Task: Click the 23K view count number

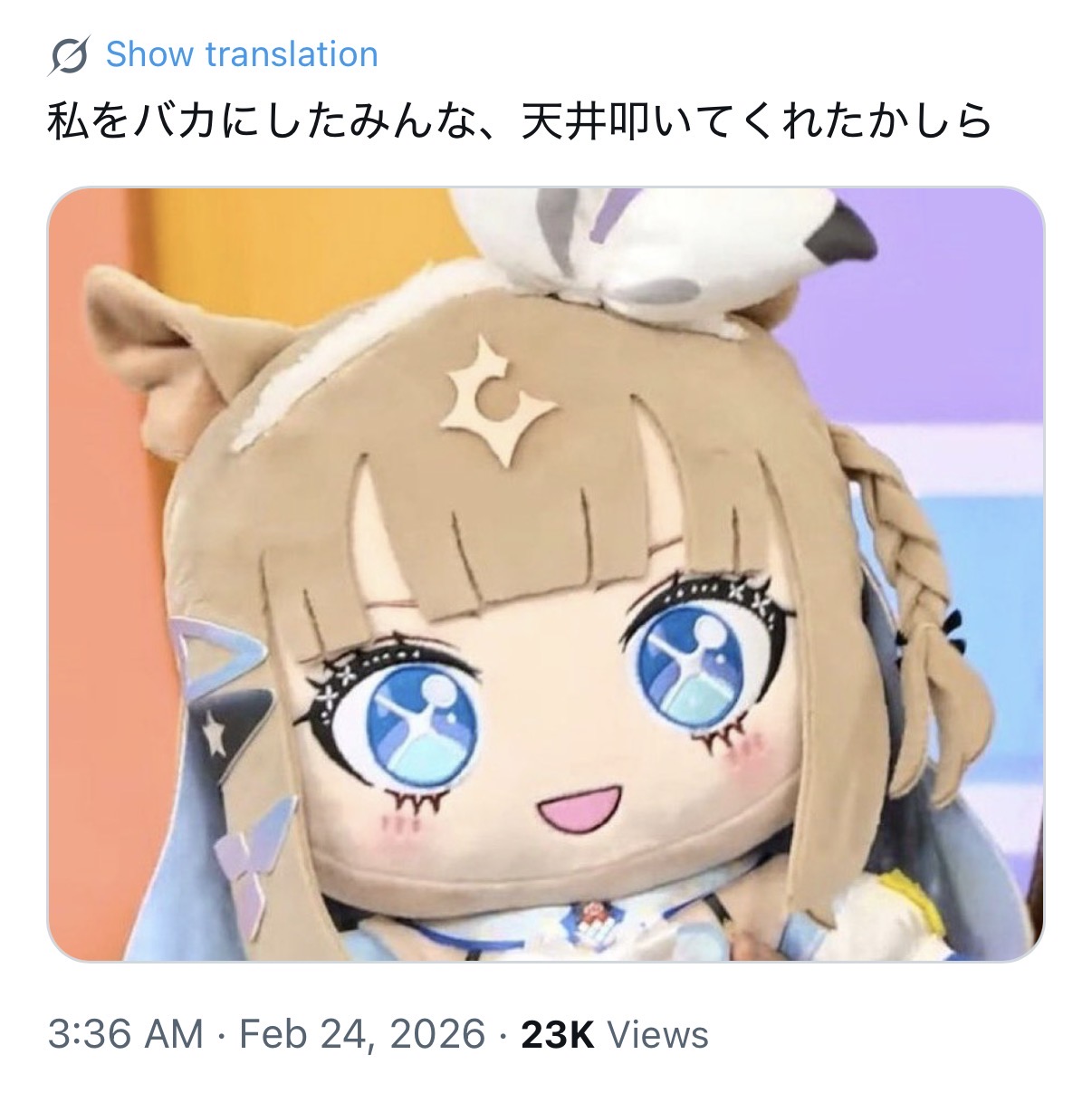Action: point(558,1034)
